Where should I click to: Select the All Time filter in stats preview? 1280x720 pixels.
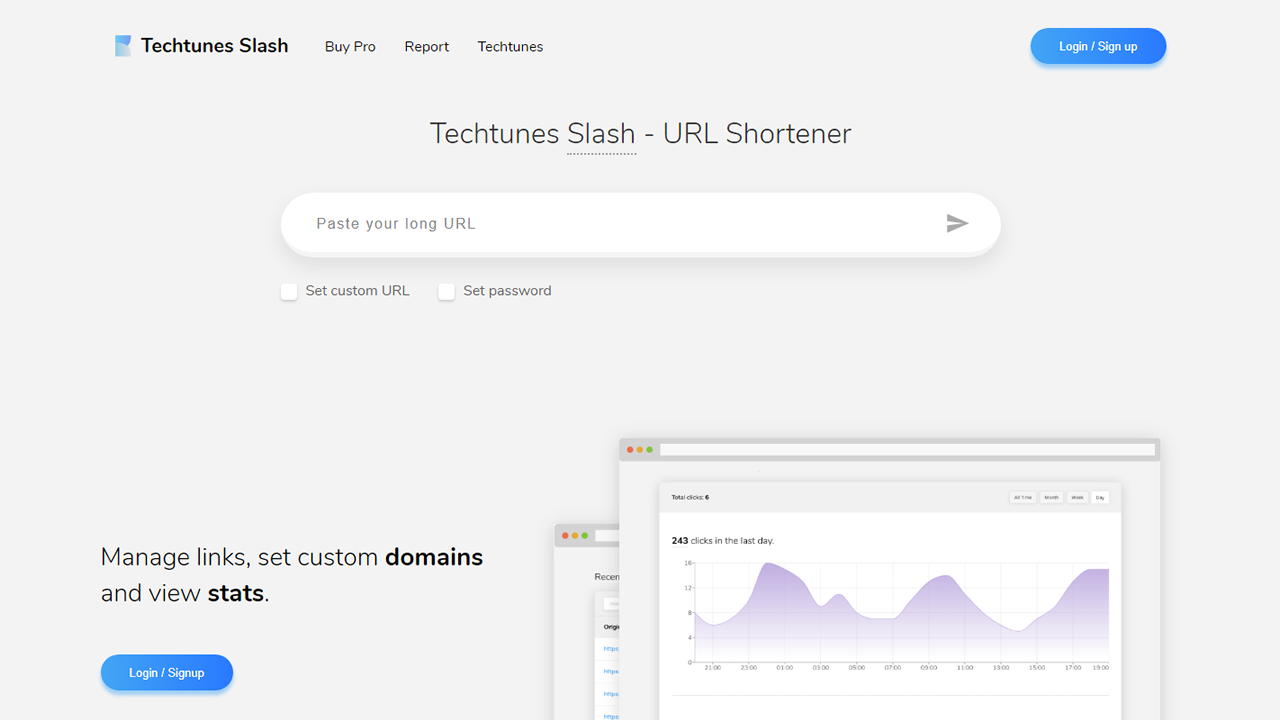(x=1023, y=497)
